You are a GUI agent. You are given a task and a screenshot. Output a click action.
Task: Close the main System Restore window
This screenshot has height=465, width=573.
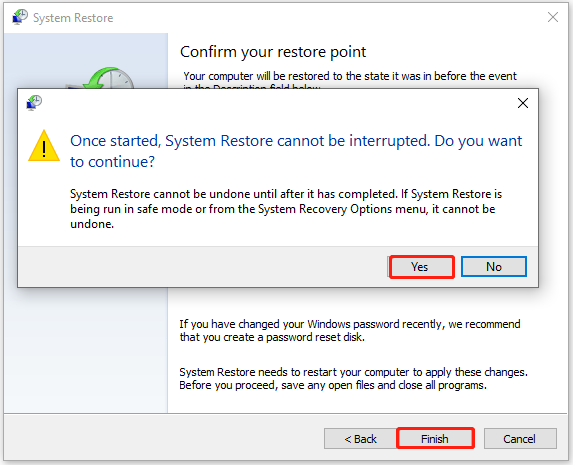553,17
